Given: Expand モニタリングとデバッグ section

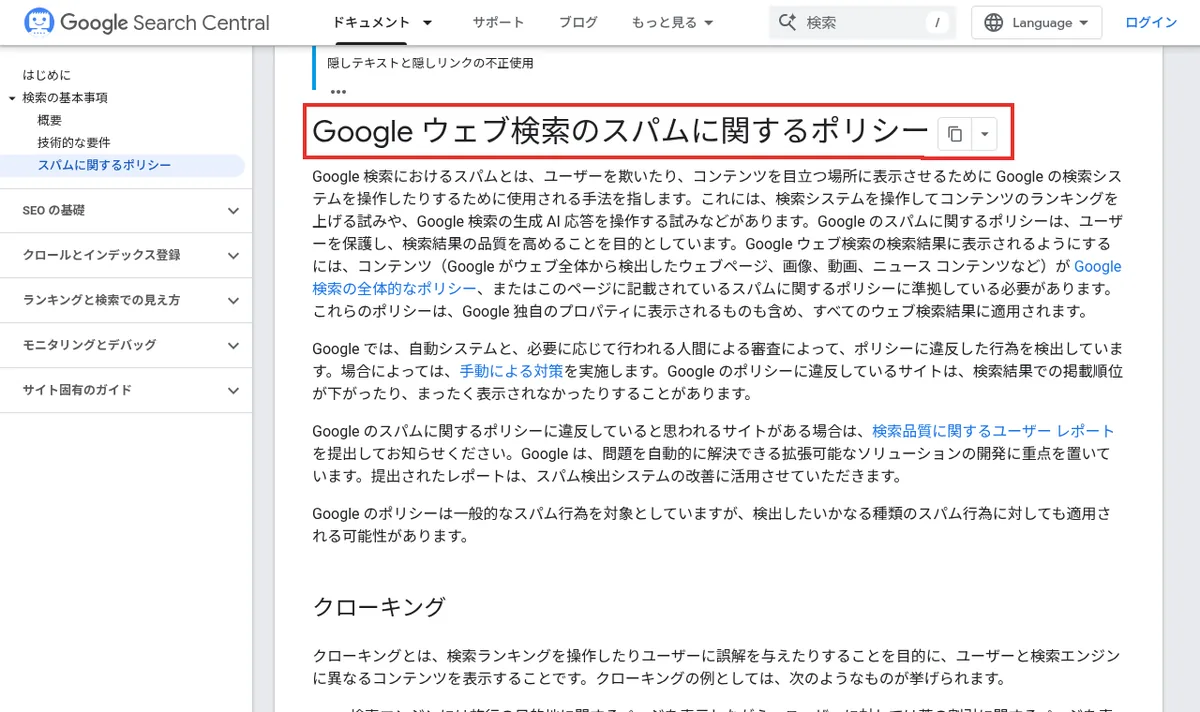Looking at the screenshot, I should click(x=126, y=345).
